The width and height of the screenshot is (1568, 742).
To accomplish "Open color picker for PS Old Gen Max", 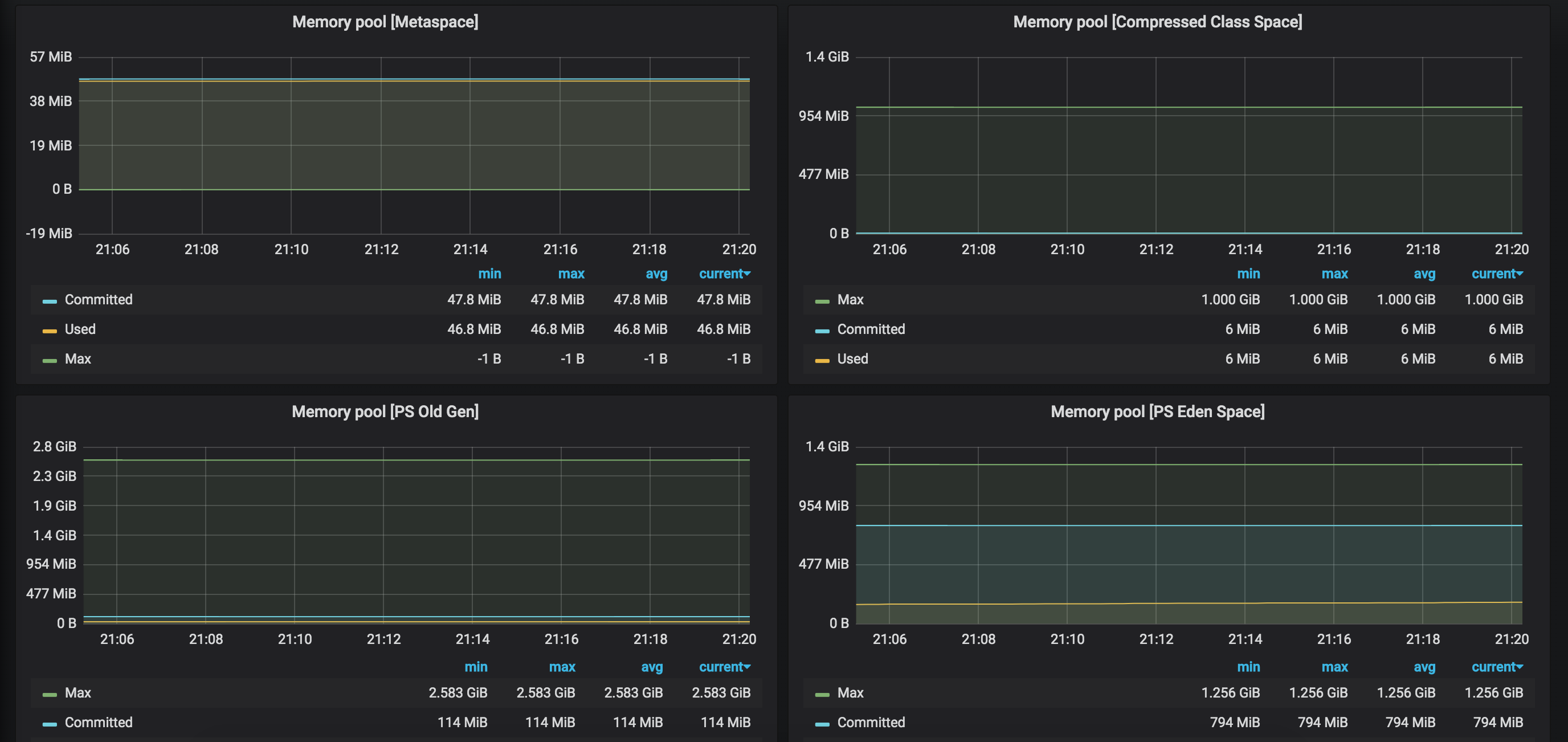I will point(50,695).
